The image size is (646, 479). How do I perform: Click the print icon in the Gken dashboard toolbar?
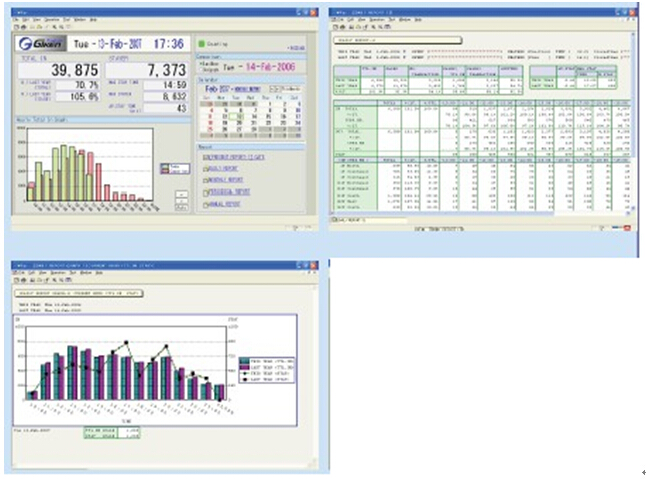click(x=23, y=27)
